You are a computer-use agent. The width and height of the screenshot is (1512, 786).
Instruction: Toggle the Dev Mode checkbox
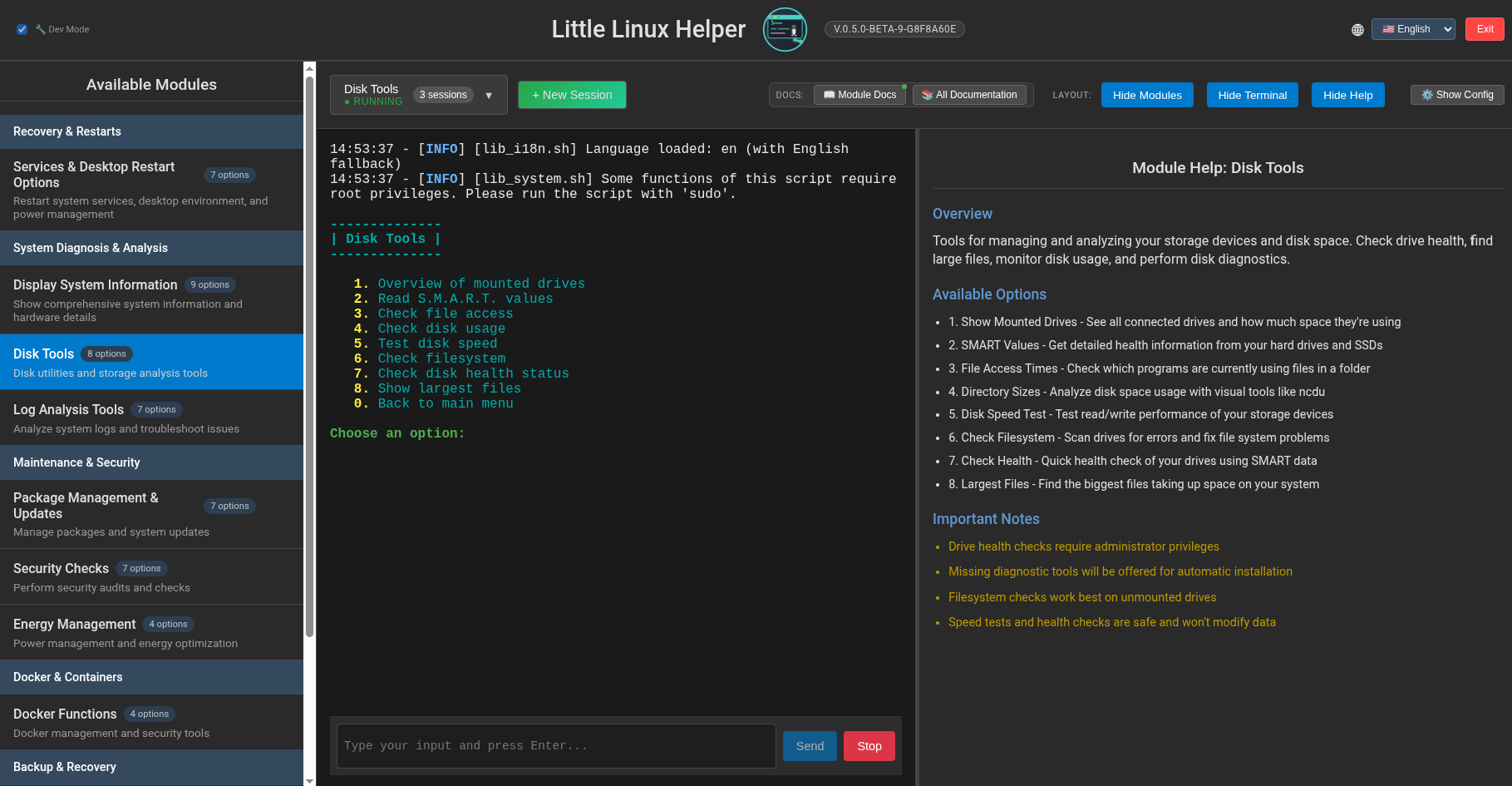click(22, 29)
